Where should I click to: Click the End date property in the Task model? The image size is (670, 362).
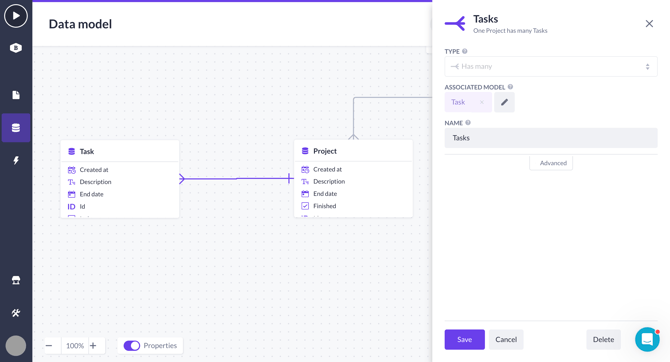91,194
